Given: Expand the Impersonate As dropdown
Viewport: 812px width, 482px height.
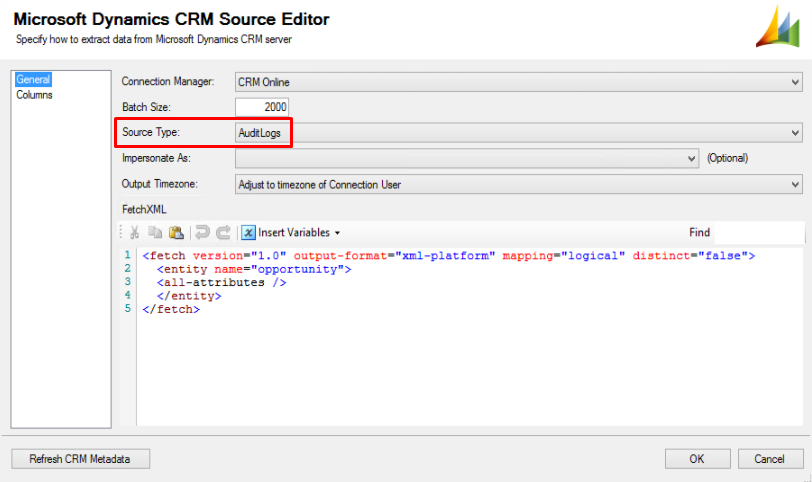Looking at the screenshot, I should coord(691,158).
